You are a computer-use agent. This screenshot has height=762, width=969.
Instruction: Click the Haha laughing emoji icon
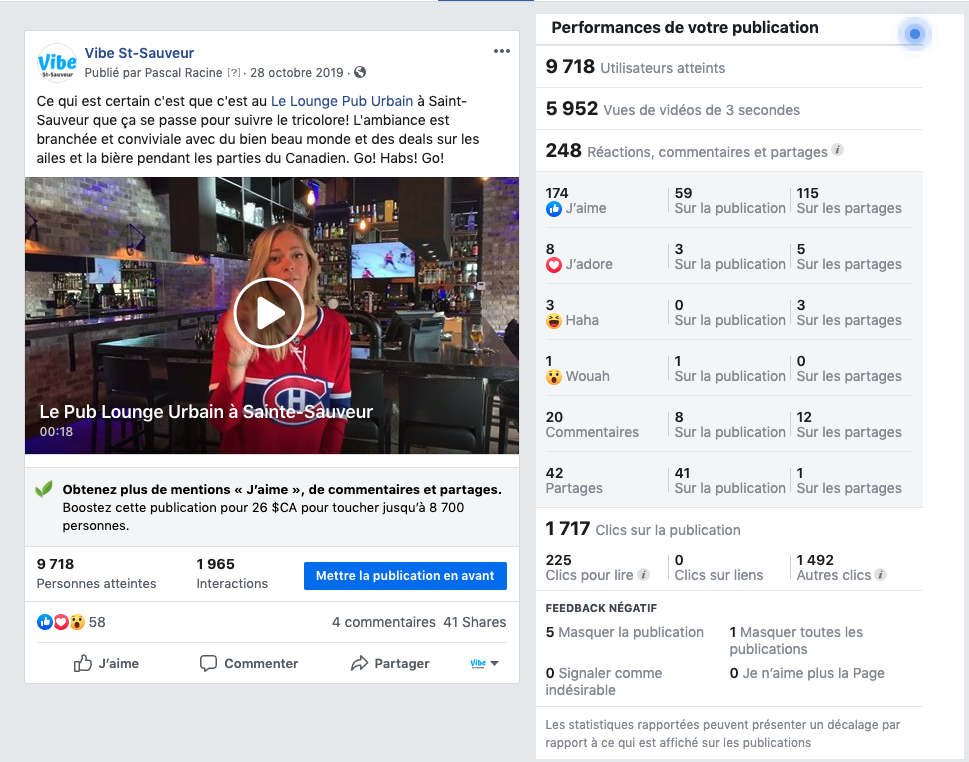point(554,321)
